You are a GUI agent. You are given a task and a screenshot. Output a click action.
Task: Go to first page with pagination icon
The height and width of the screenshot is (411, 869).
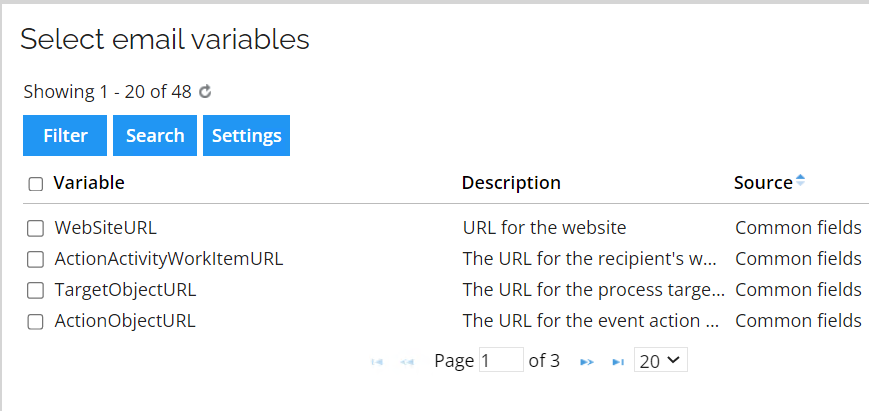(x=377, y=362)
